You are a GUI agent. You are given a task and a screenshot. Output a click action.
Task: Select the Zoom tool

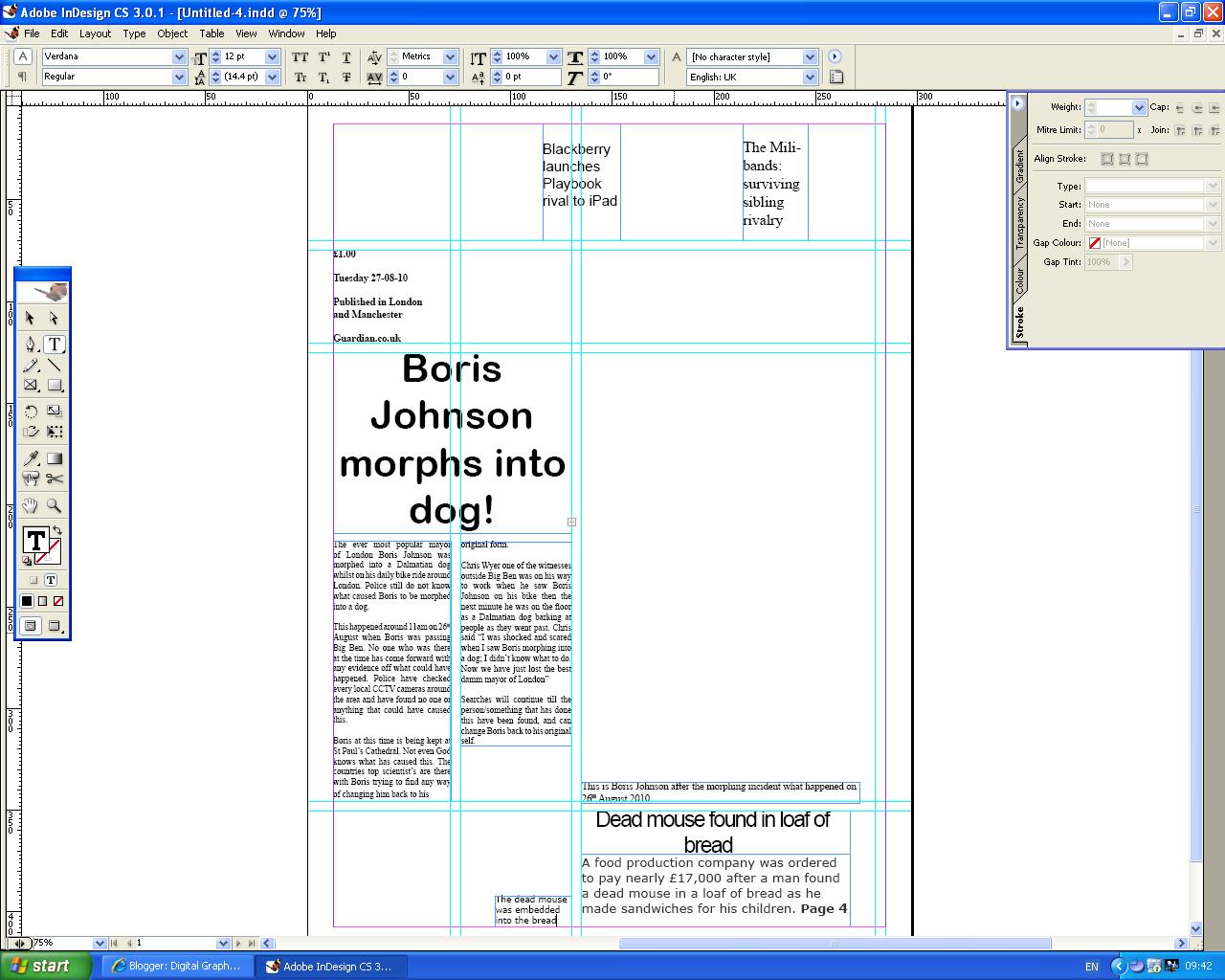click(x=55, y=505)
